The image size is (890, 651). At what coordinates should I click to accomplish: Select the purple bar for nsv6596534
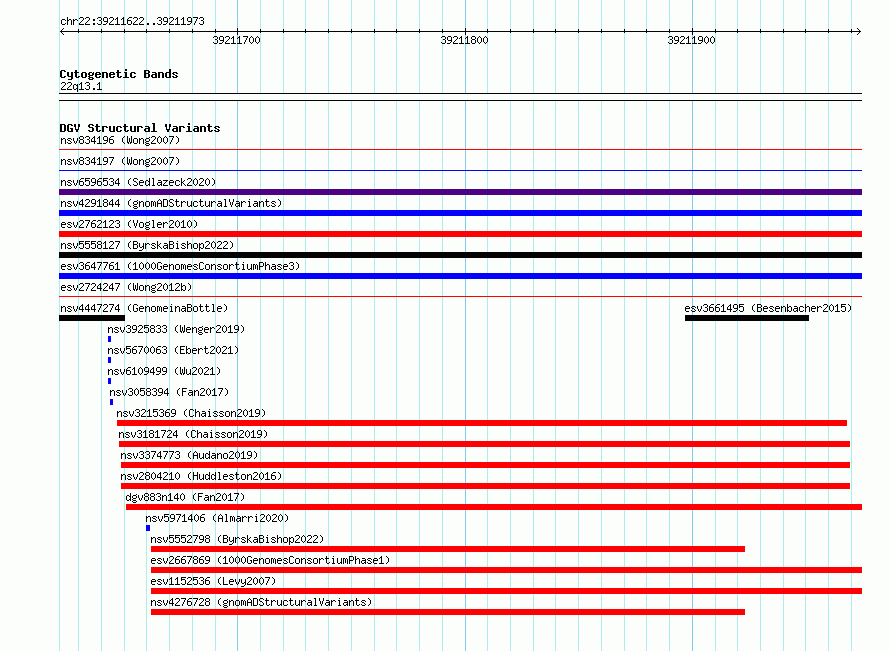point(460,192)
